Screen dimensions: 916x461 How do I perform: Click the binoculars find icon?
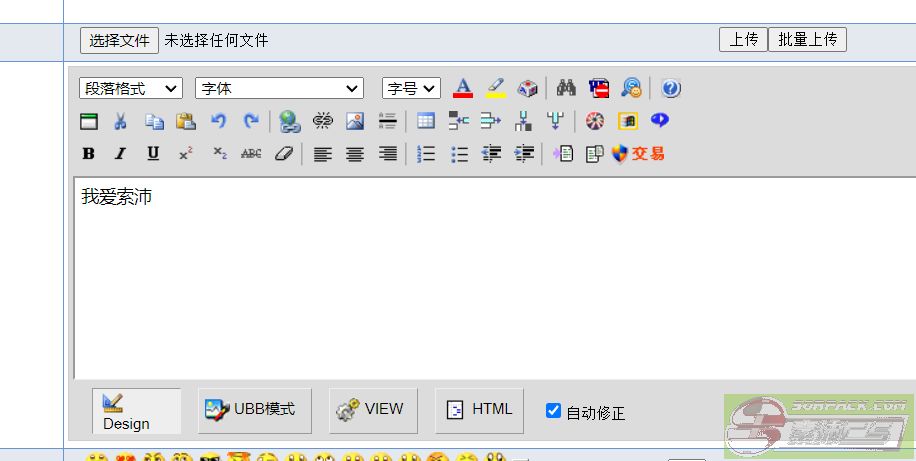coord(566,88)
